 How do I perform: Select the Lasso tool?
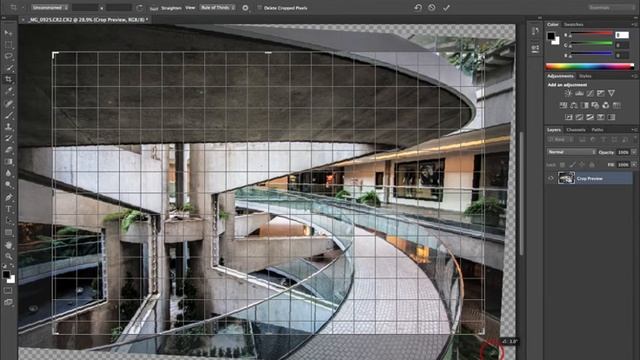point(8,56)
